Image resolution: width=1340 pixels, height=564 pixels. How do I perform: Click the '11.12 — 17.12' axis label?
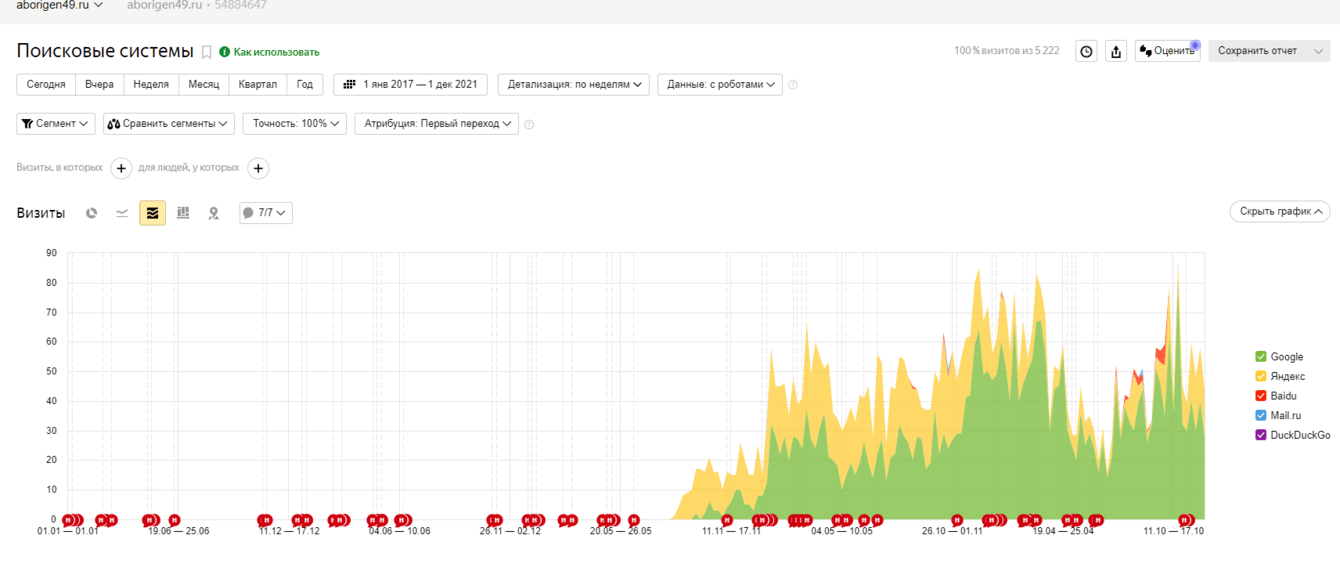pyautogui.click(x=289, y=532)
